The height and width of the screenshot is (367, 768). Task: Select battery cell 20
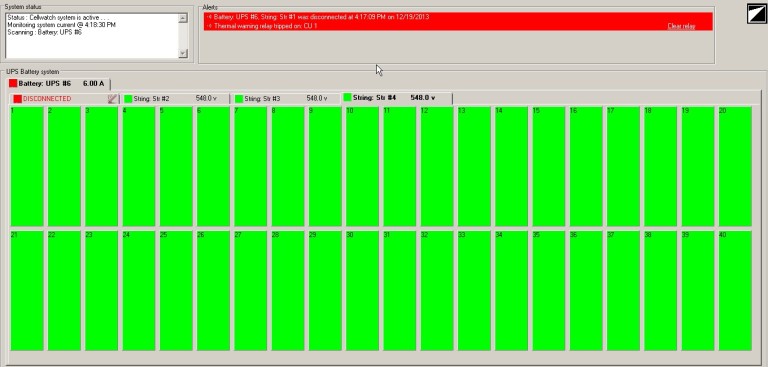pos(735,167)
